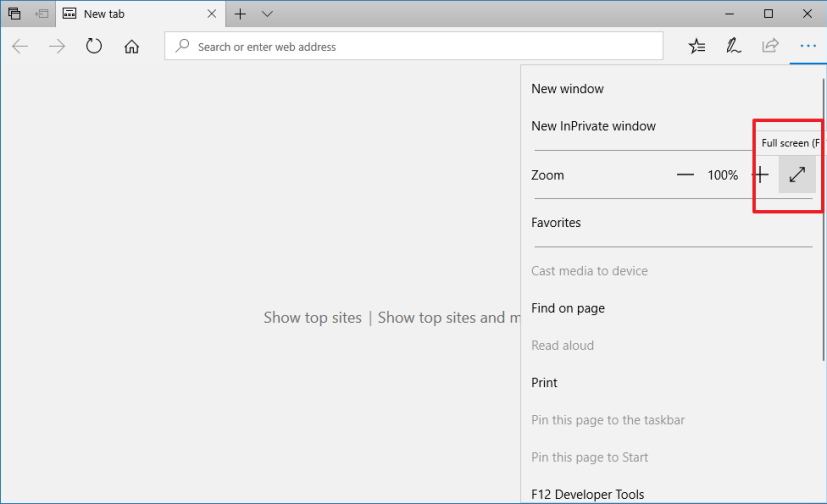Maximize the Edge window
The image size is (827, 504).
coord(768,14)
